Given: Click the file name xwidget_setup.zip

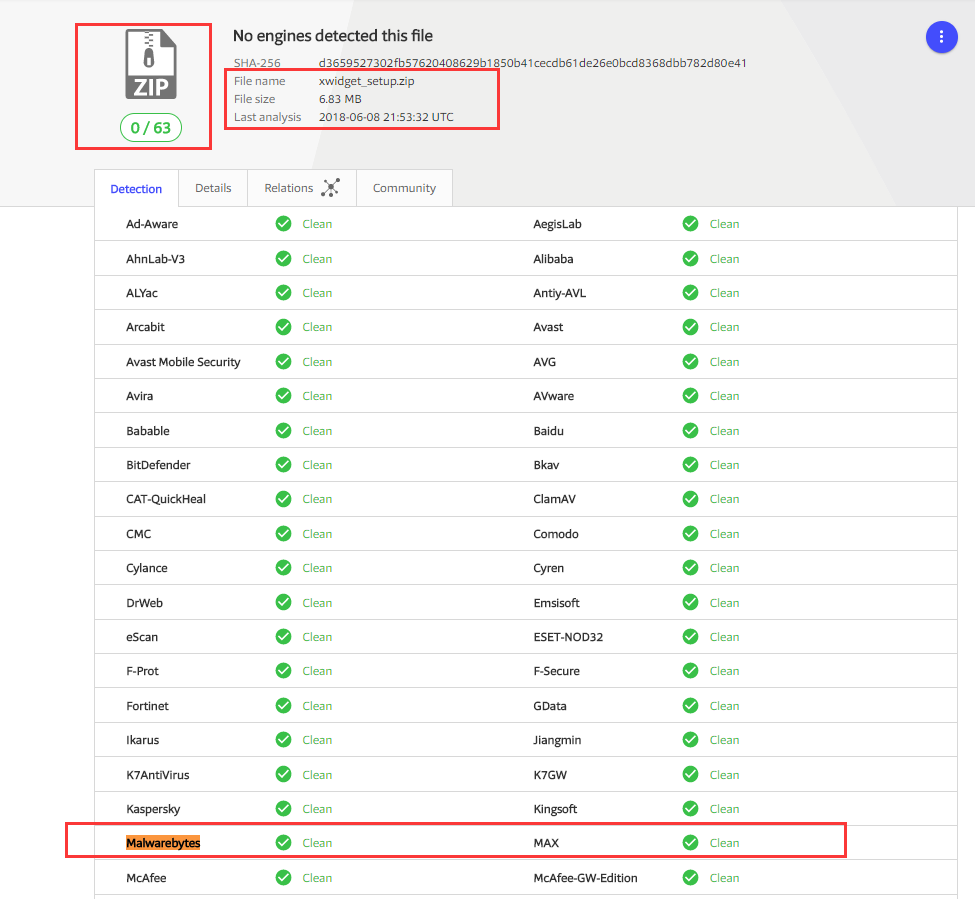Looking at the screenshot, I should tap(366, 81).
